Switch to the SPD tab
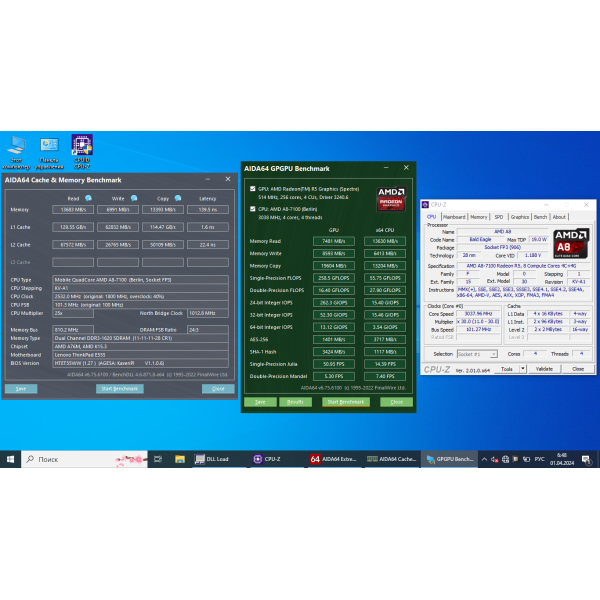The width and height of the screenshot is (600, 600). [x=499, y=217]
